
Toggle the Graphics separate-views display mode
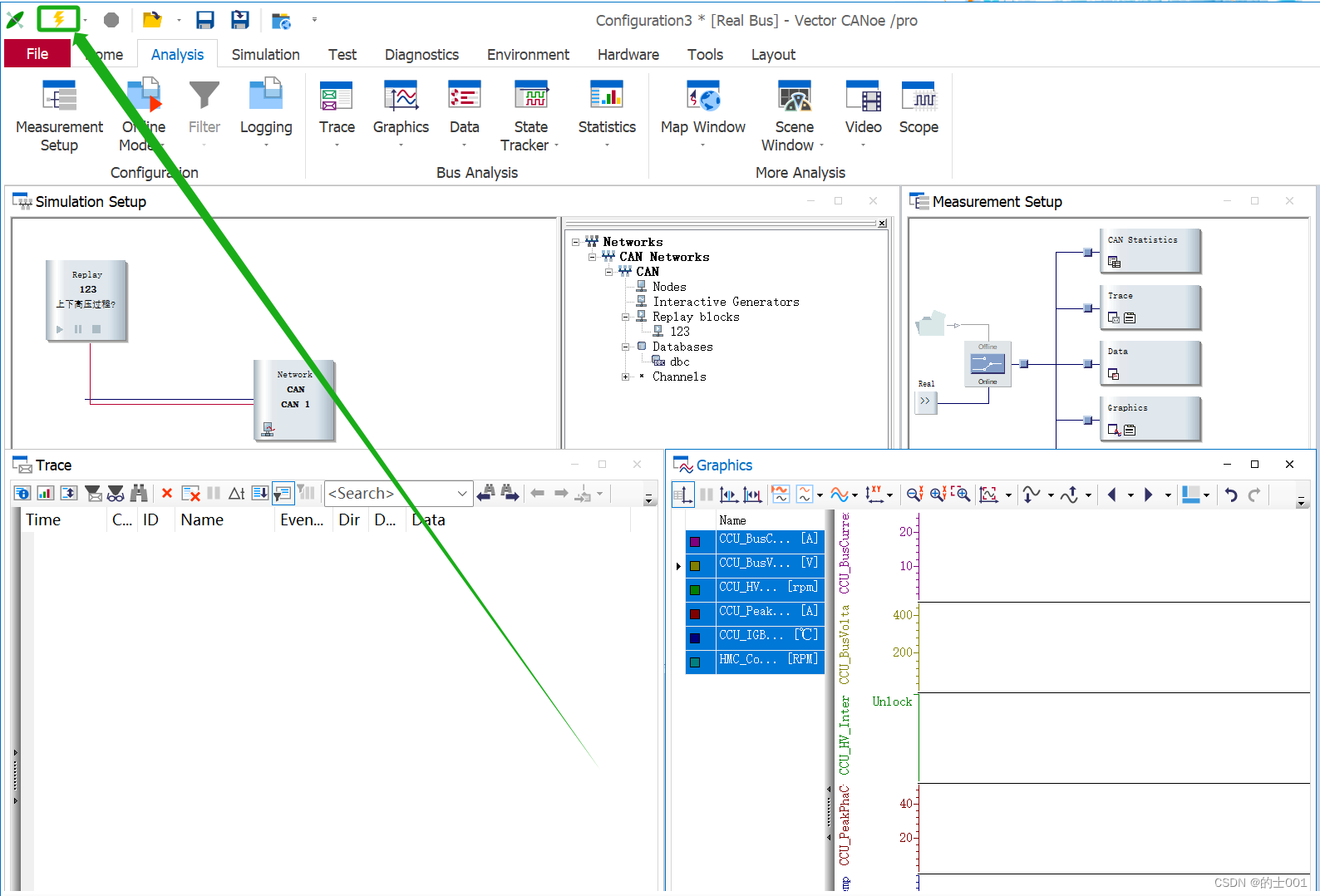tap(780, 495)
